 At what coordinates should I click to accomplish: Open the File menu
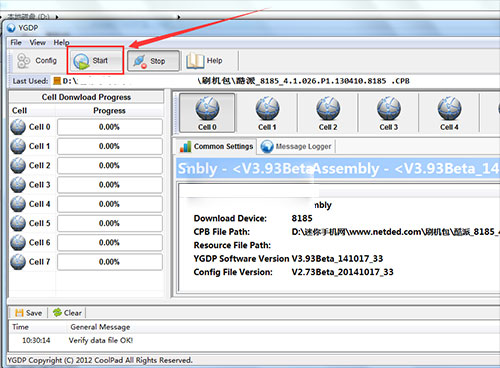16,42
